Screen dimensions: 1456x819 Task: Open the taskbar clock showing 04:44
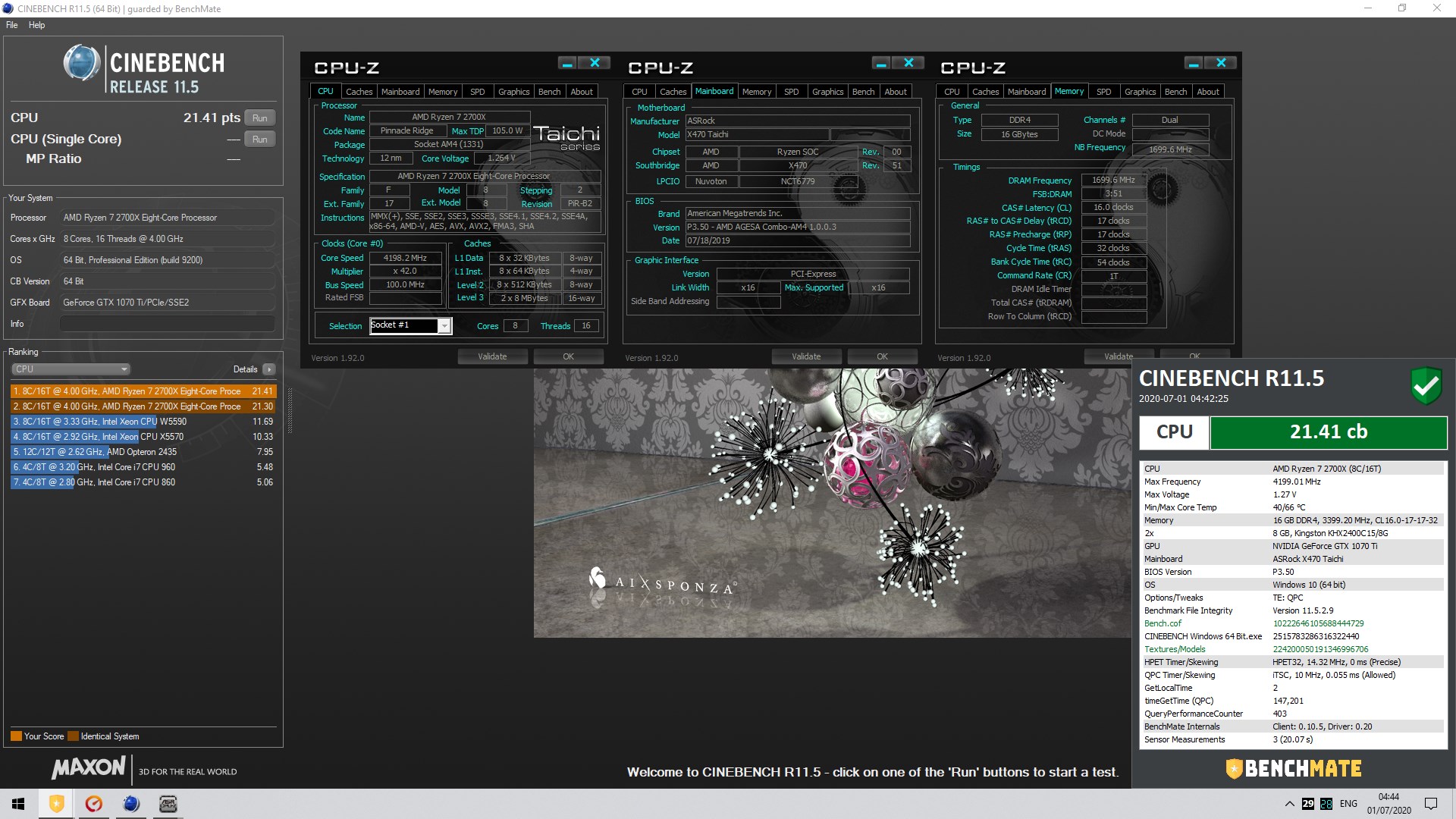tap(1389, 804)
